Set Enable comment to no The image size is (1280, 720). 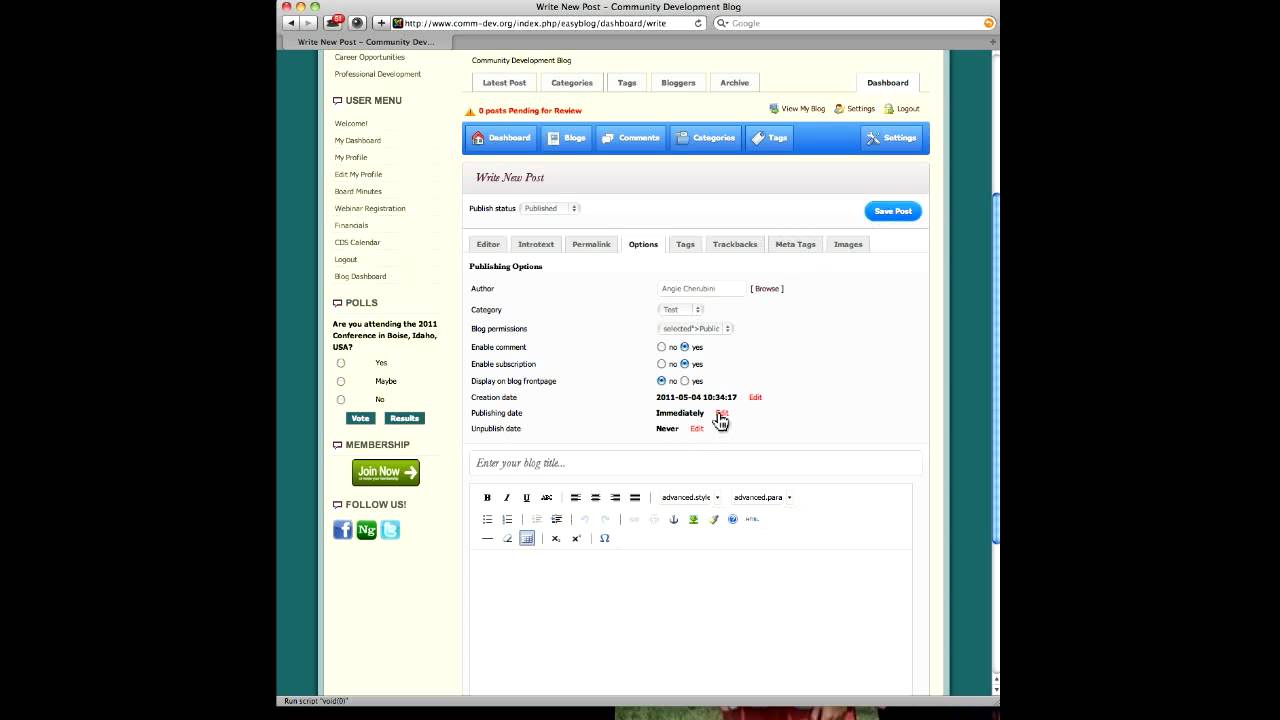tap(661, 347)
